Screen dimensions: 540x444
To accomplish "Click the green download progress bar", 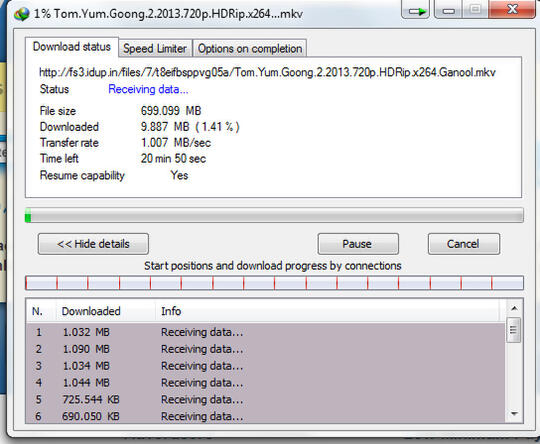I will [274, 215].
